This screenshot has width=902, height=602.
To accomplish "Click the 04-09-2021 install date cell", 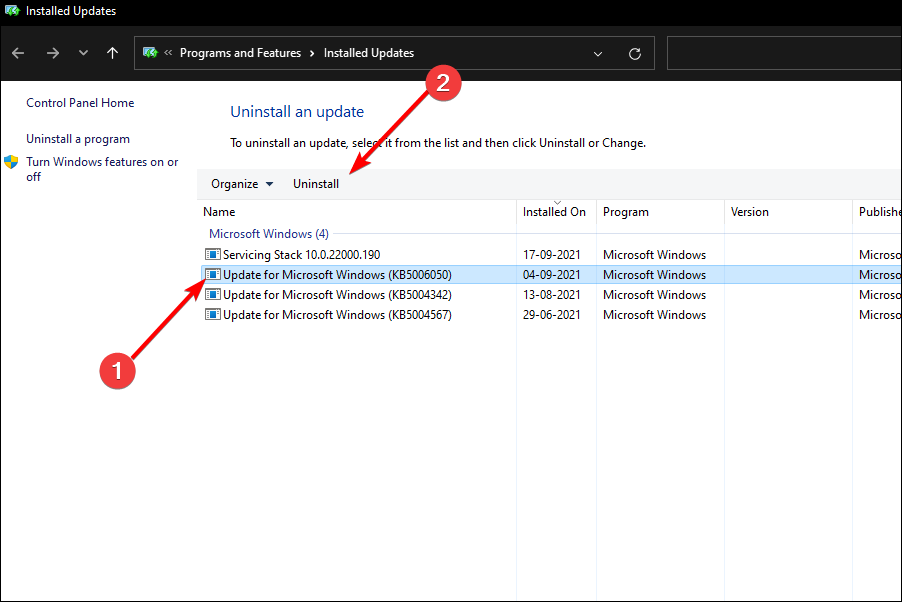I will (552, 275).
